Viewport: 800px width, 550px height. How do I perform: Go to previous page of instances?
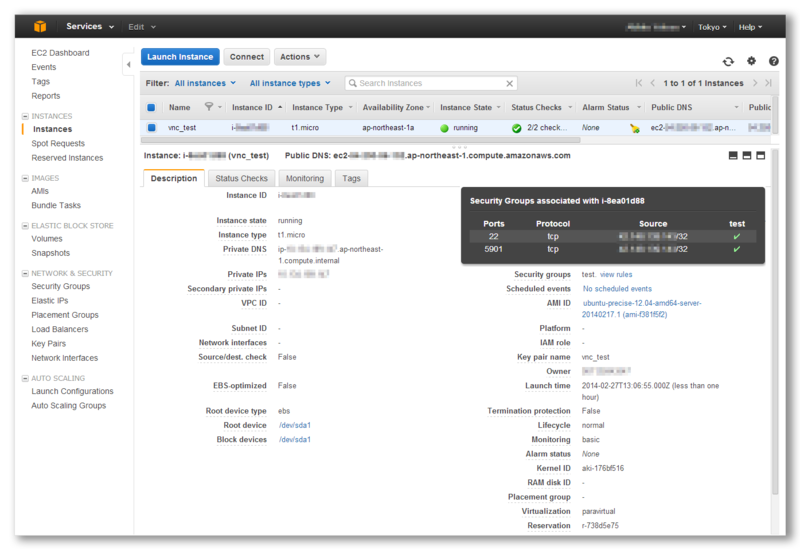pos(653,83)
